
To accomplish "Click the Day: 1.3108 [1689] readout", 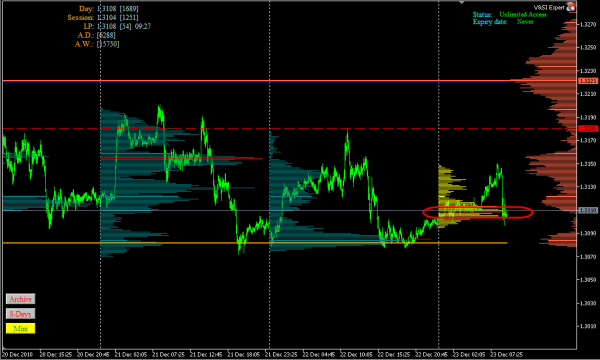I will 109,8.
